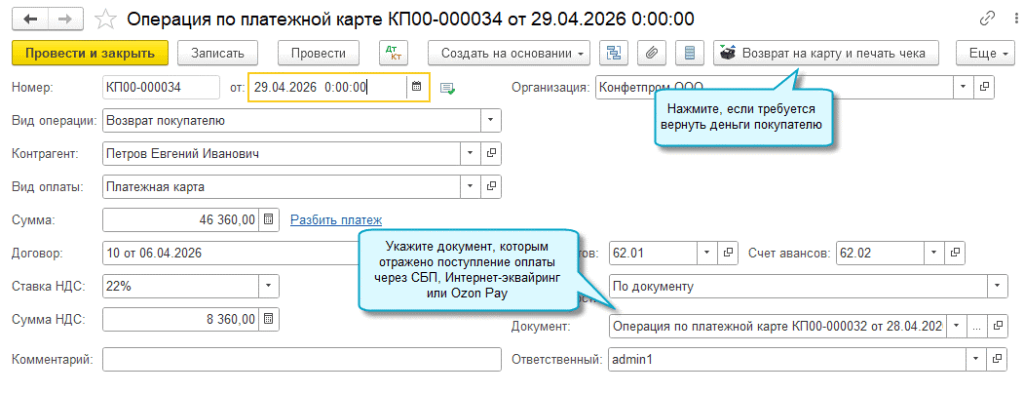Focus the Комментарий input field
Image resolution: width=1024 pixels, height=393 pixels.
pos(302,359)
